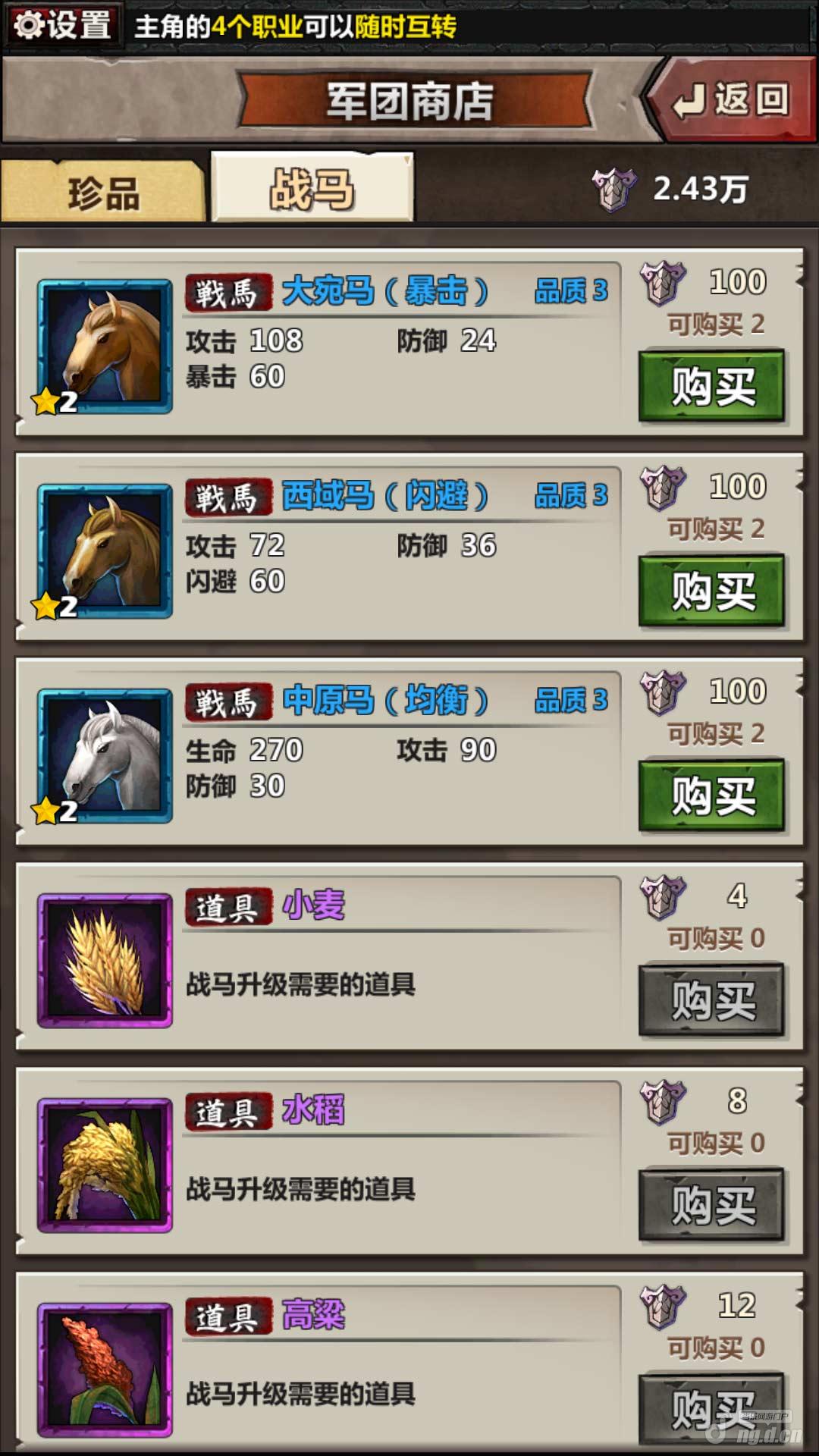Image resolution: width=819 pixels, height=1456 pixels.
Task: Click the 购买 button for 高粱
Action: click(x=711, y=1408)
